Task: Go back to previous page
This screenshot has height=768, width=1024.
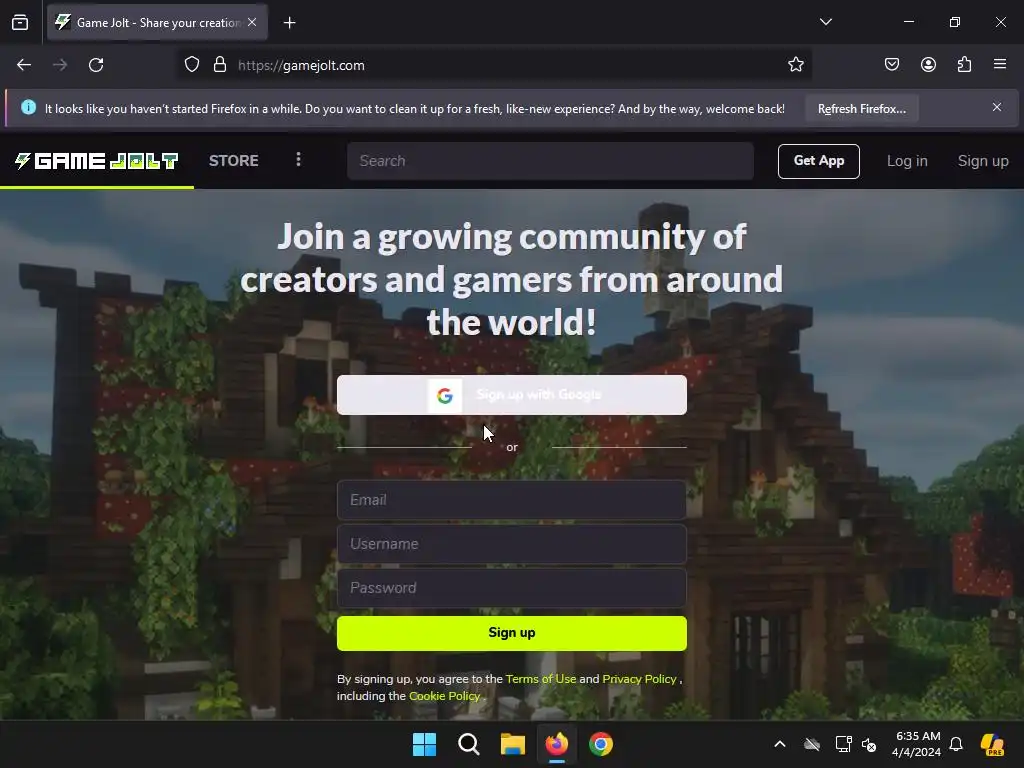Action: click(24, 65)
